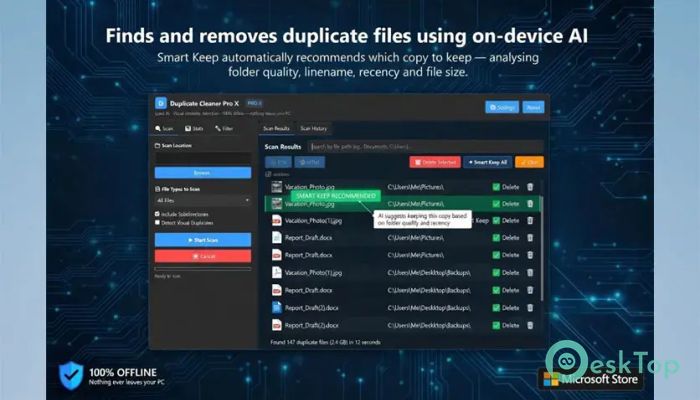The width and height of the screenshot is (700, 400).
Task: Click blue document icon of Report_Draft(2).docx
Action: coord(277,308)
